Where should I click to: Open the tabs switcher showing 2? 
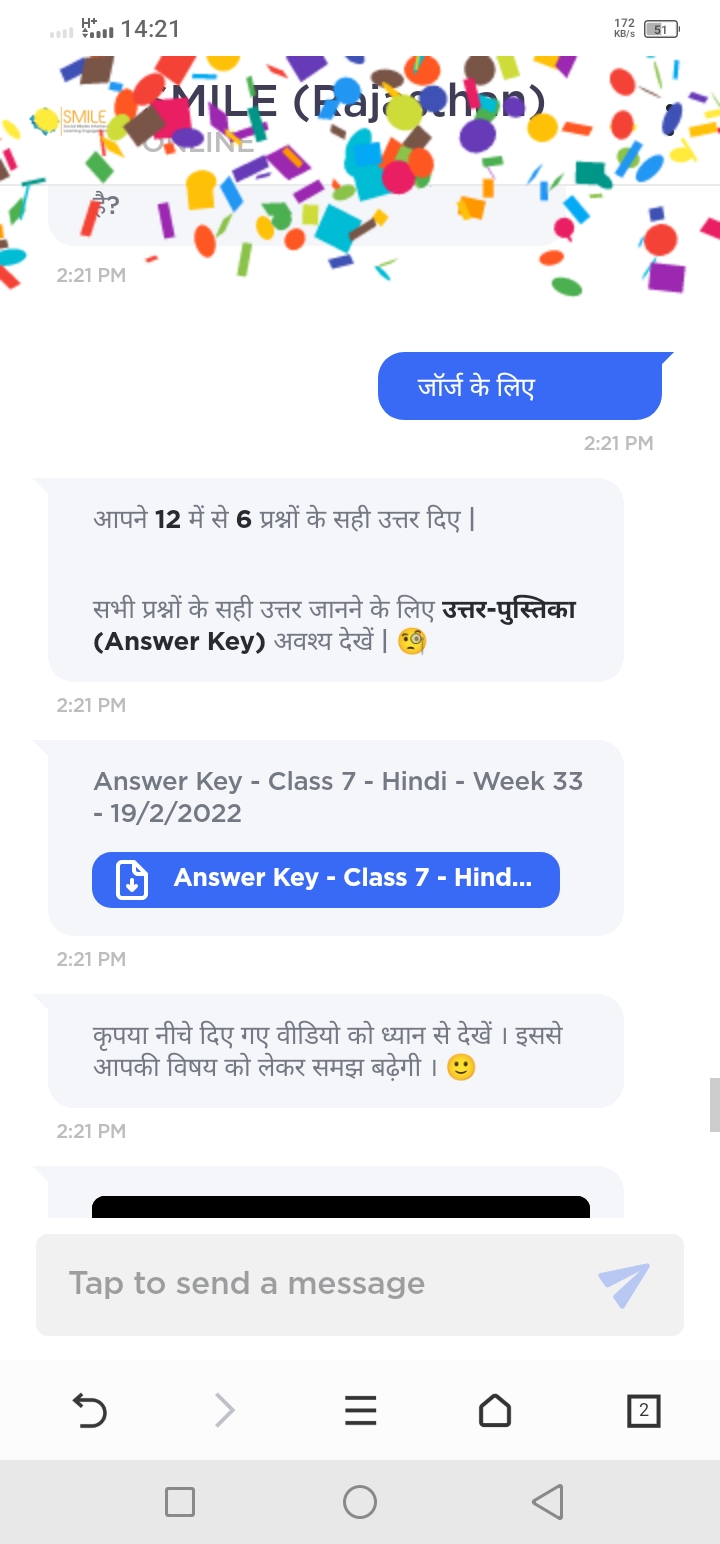[643, 1411]
